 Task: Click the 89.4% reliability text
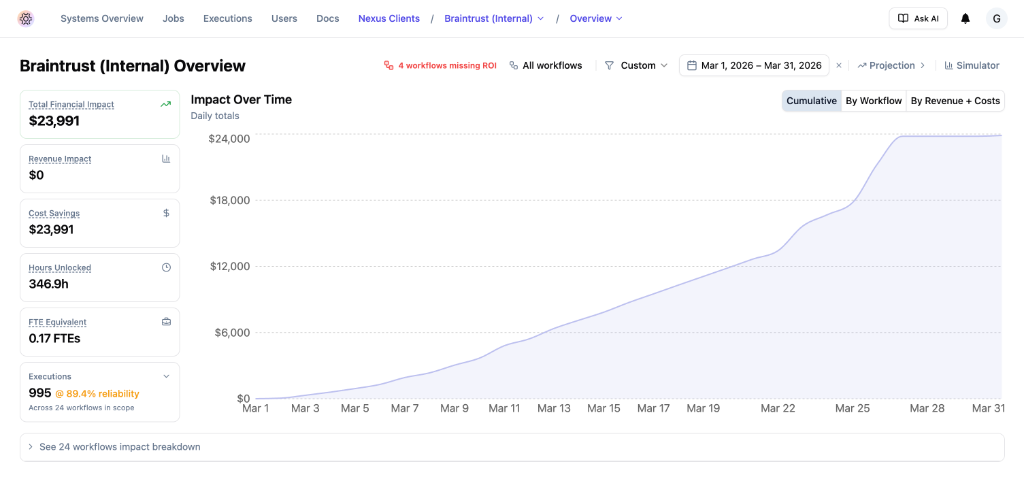click(97, 394)
